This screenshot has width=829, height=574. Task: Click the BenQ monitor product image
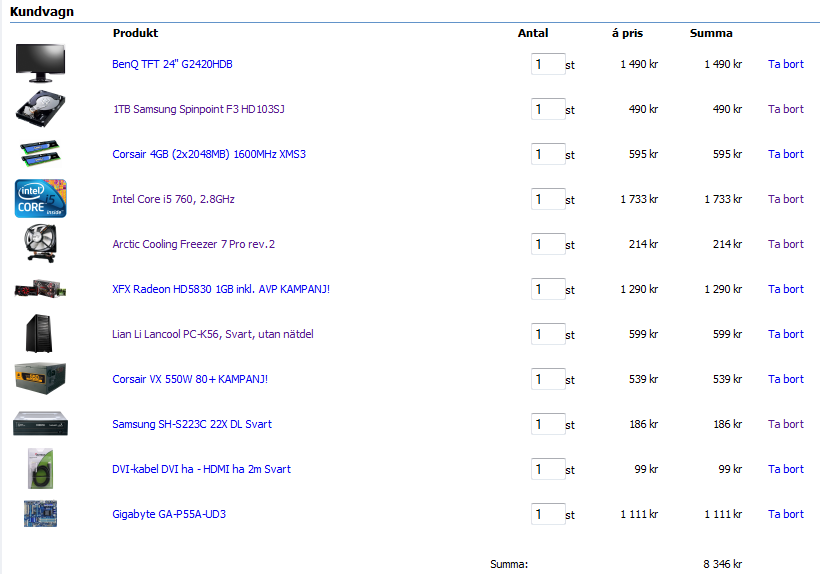[x=40, y=64]
